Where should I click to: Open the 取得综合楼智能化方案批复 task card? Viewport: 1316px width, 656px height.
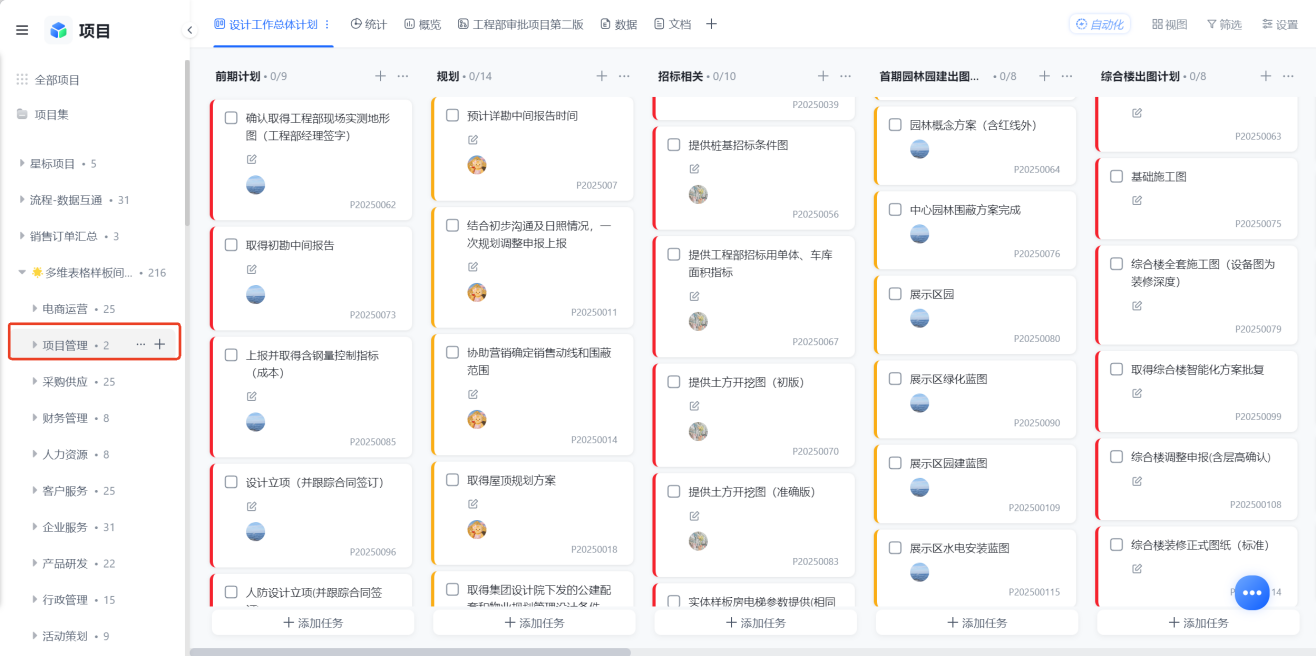[1197, 391]
